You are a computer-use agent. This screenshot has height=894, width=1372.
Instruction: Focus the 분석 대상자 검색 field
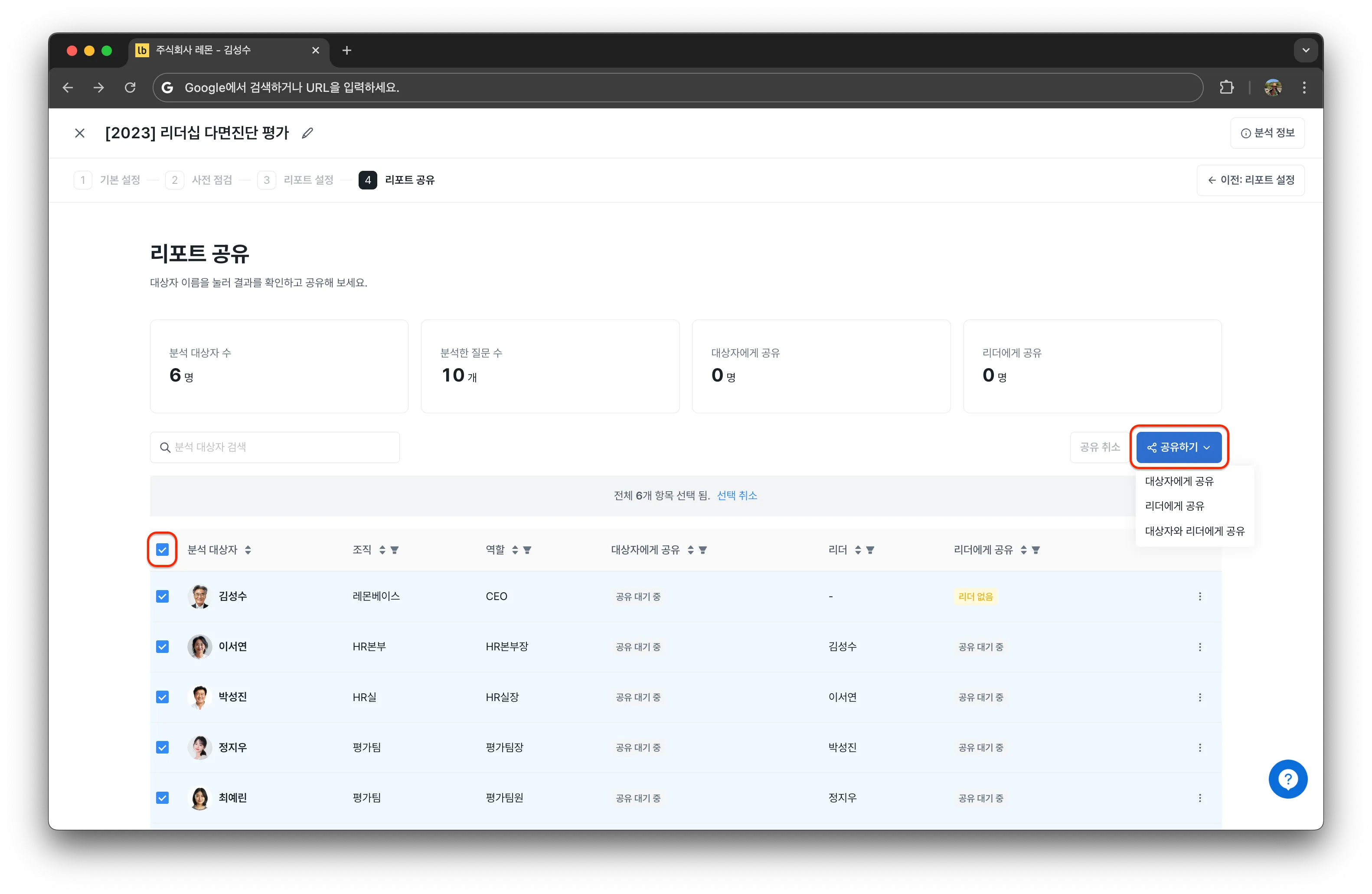point(275,447)
